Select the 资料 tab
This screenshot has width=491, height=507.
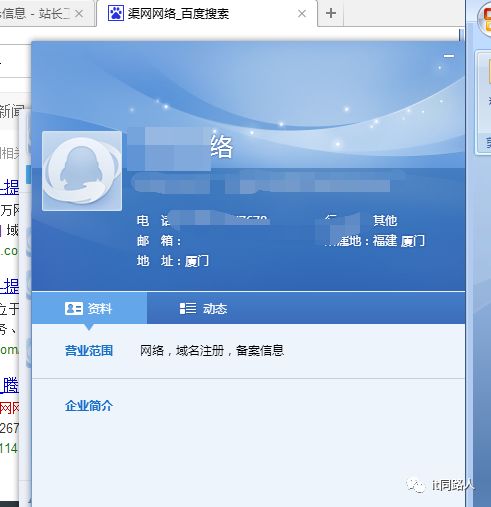coord(89,308)
